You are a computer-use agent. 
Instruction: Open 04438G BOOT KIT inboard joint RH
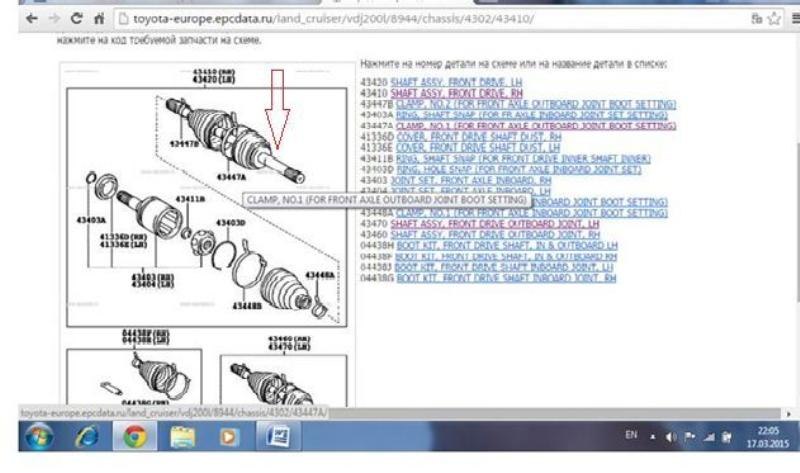pyautogui.click(x=506, y=279)
